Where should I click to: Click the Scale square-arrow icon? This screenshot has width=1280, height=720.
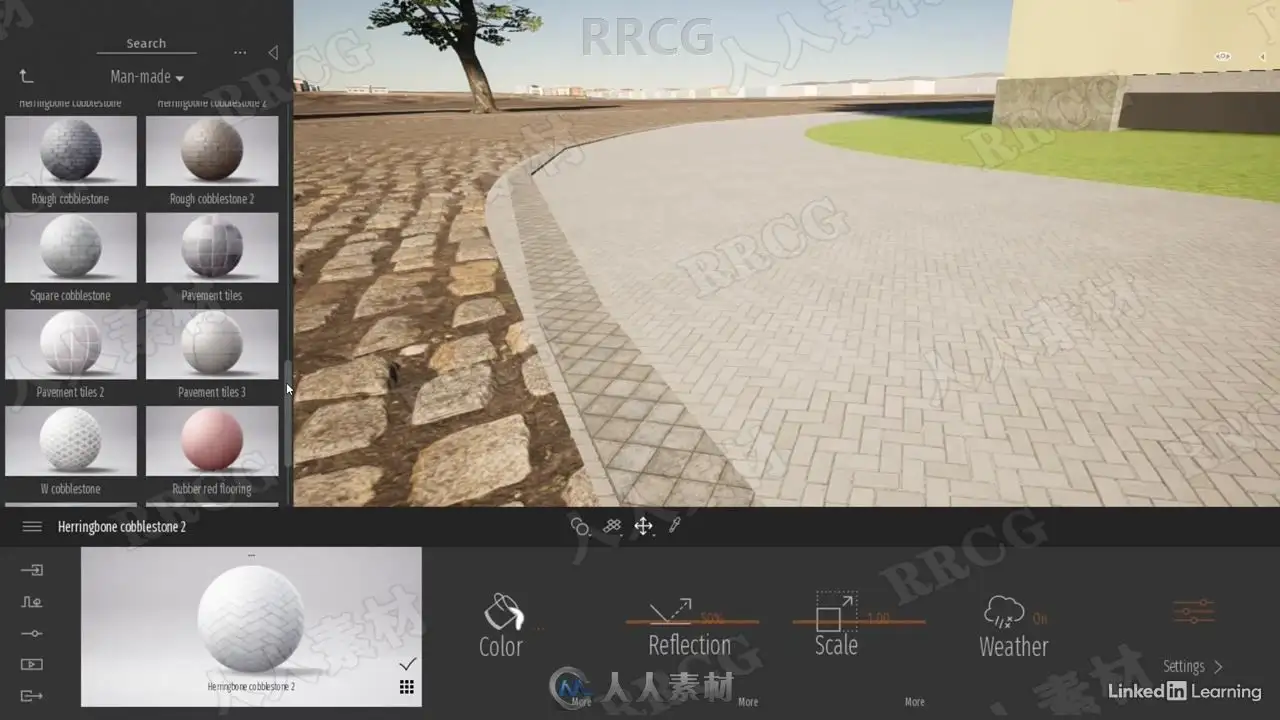pos(836,611)
